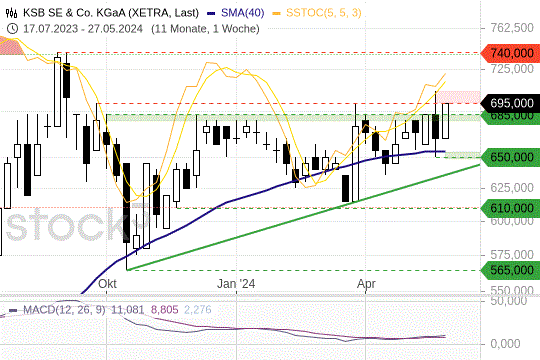Click the green 650,000 support price tag
540x360 pixels.
510,157
